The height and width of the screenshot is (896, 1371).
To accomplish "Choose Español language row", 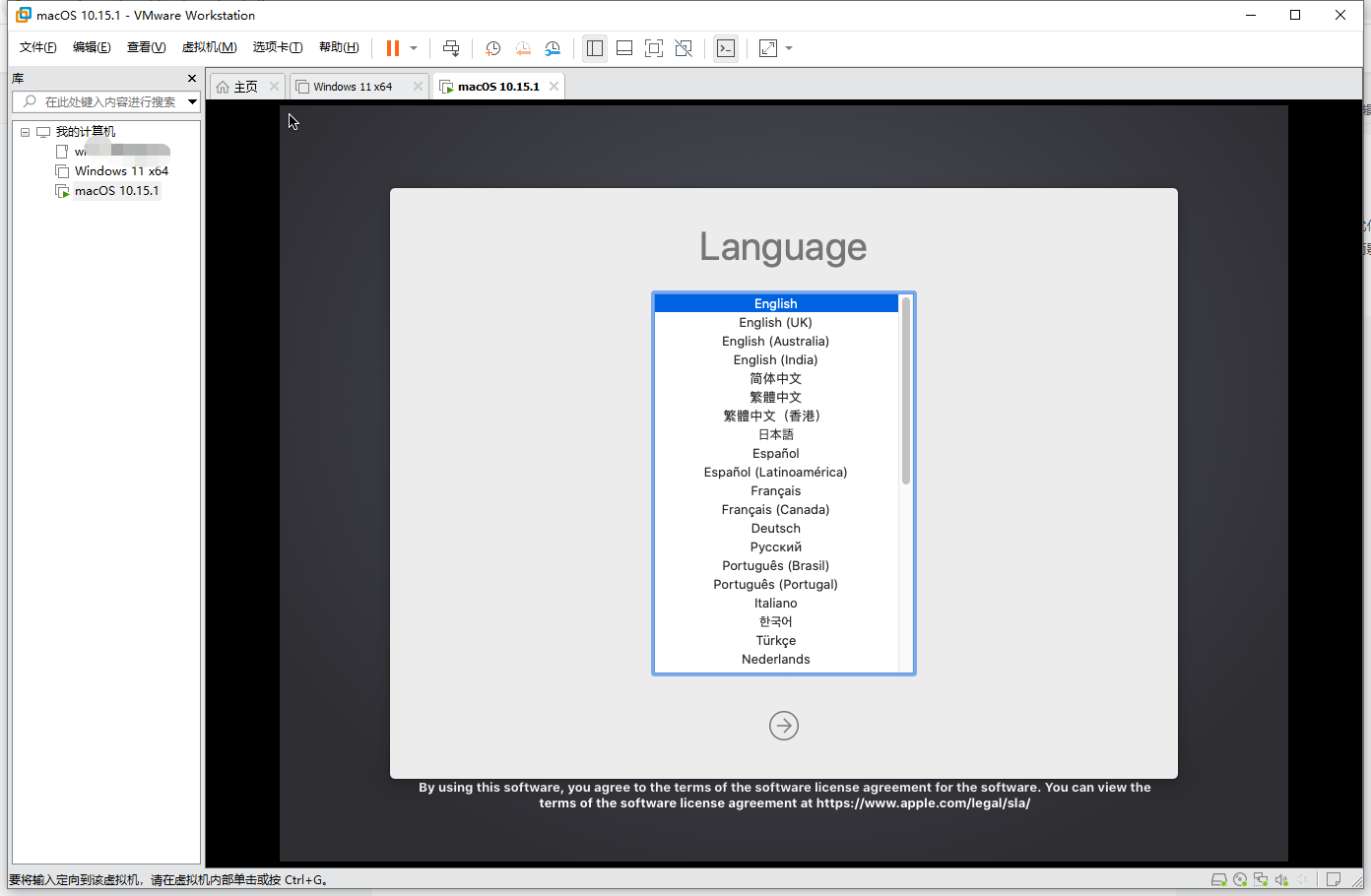I will [x=776, y=453].
